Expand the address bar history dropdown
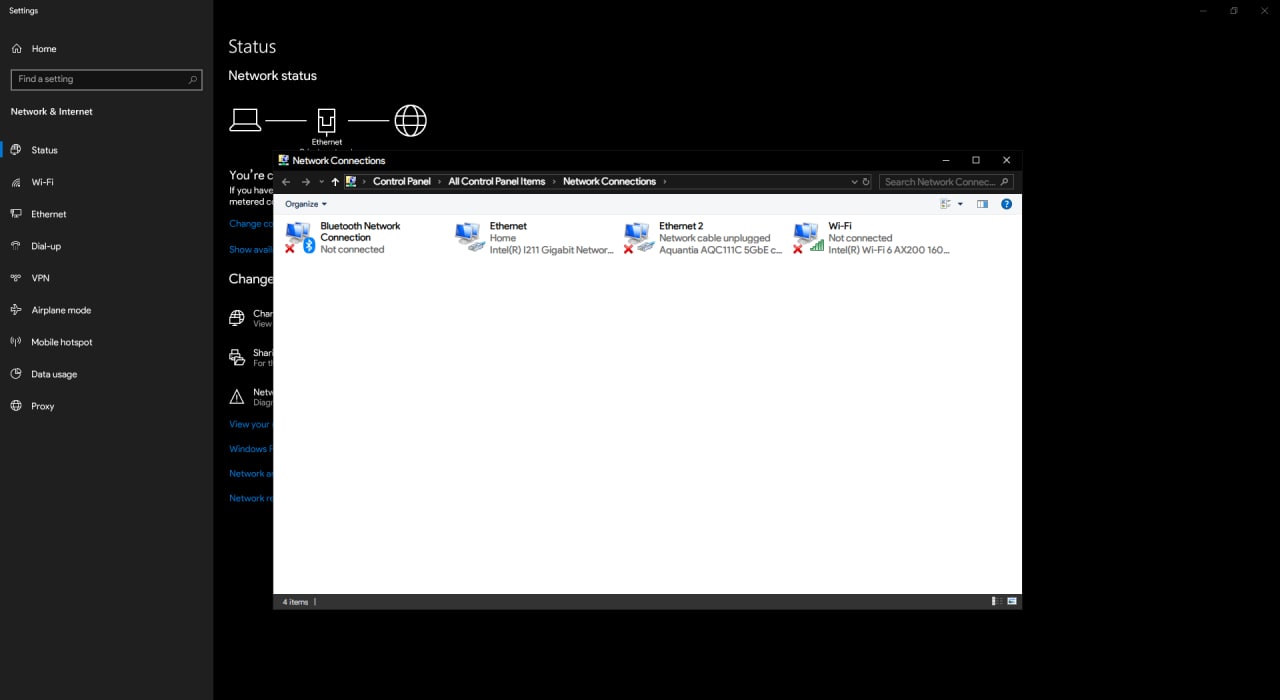The height and width of the screenshot is (700, 1280). point(854,182)
